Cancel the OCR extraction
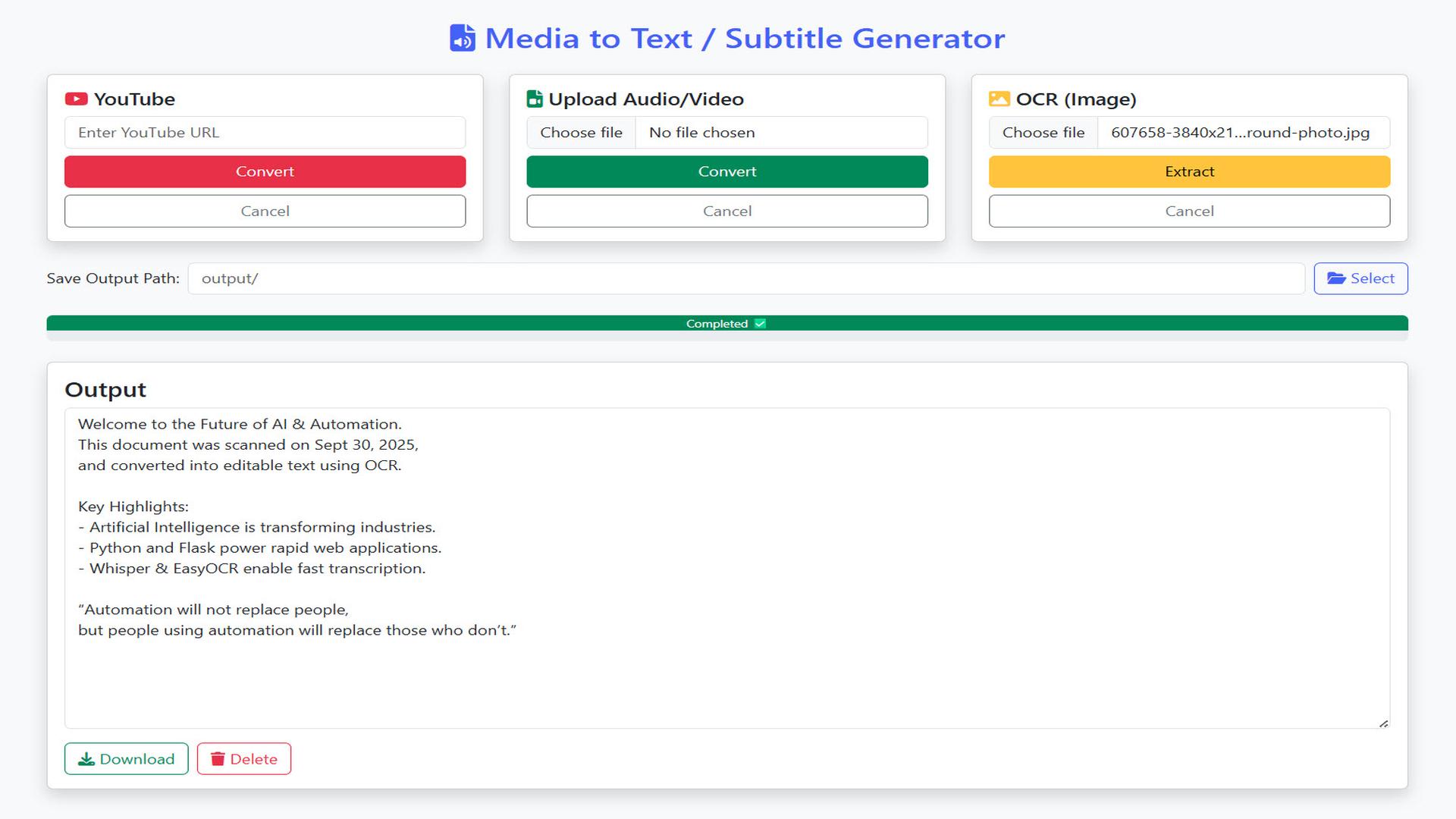The image size is (1456, 819). (x=1188, y=212)
